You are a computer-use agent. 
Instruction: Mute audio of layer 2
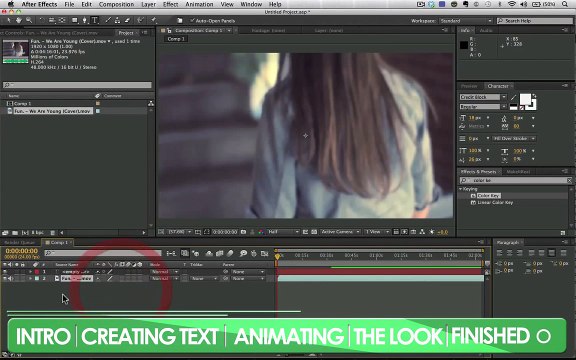point(11,279)
